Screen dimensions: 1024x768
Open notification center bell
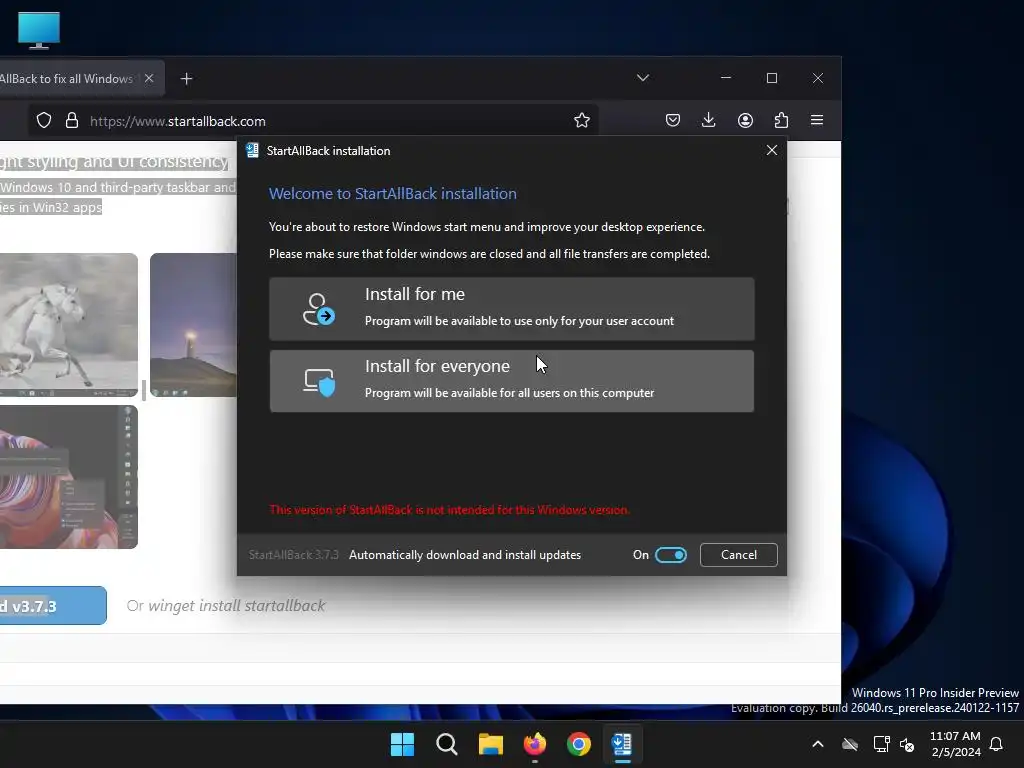[x=997, y=744]
